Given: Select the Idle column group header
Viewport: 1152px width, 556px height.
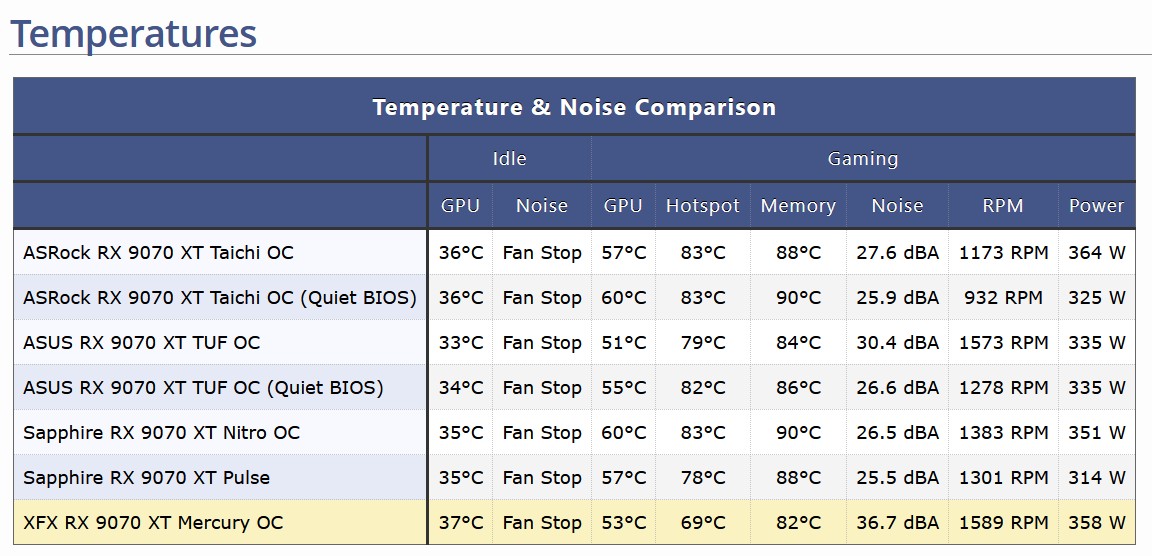Looking at the screenshot, I should tap(509, 158).
